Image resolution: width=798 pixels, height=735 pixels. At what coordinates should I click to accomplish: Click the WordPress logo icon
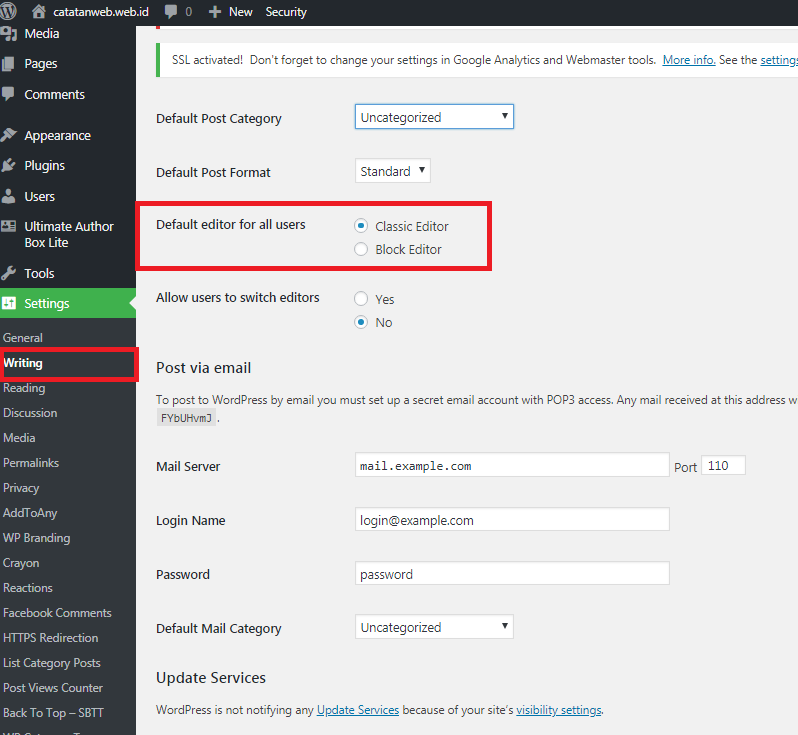point(9,11)
